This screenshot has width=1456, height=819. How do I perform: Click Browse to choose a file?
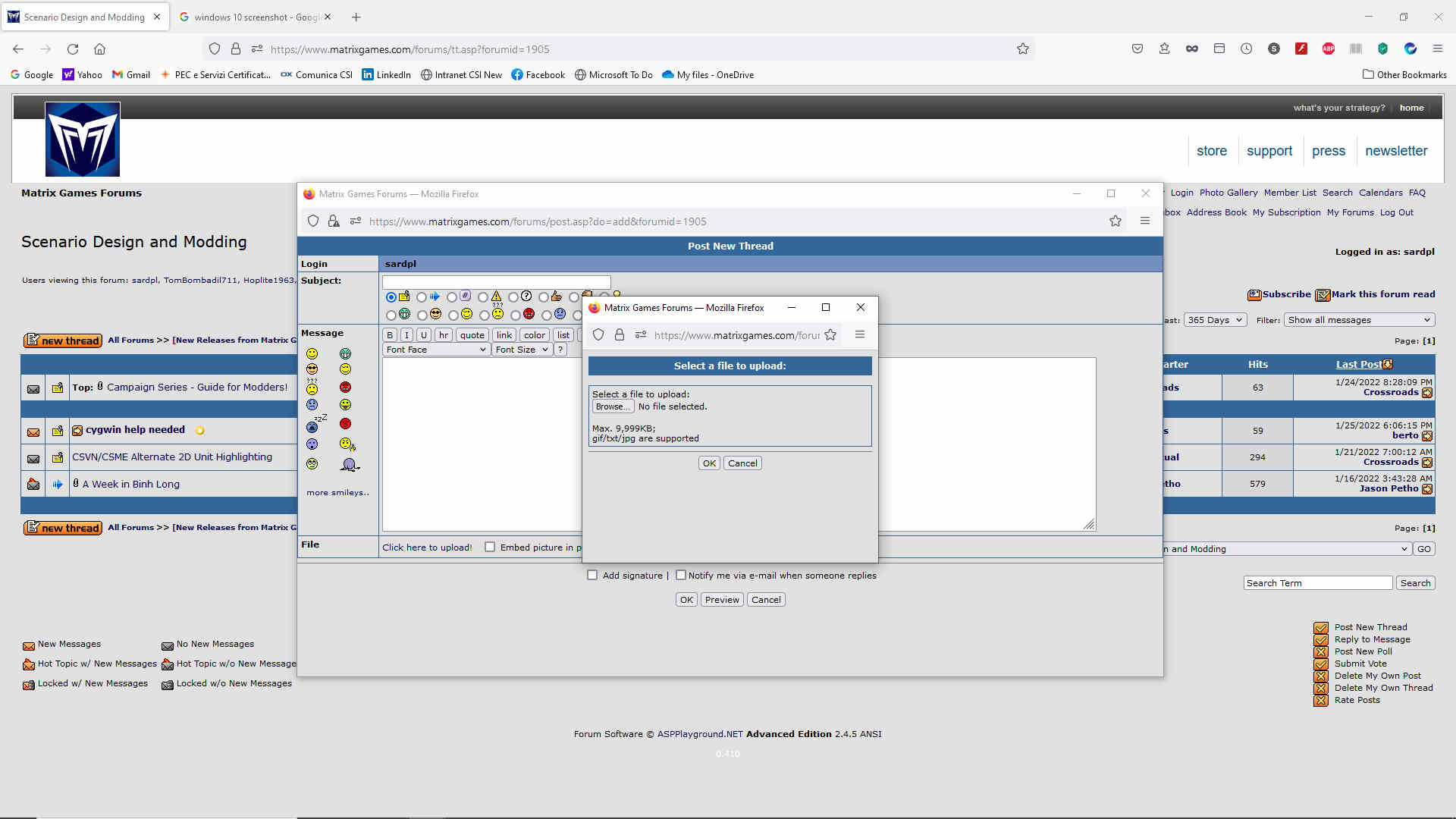click(612, 406)
